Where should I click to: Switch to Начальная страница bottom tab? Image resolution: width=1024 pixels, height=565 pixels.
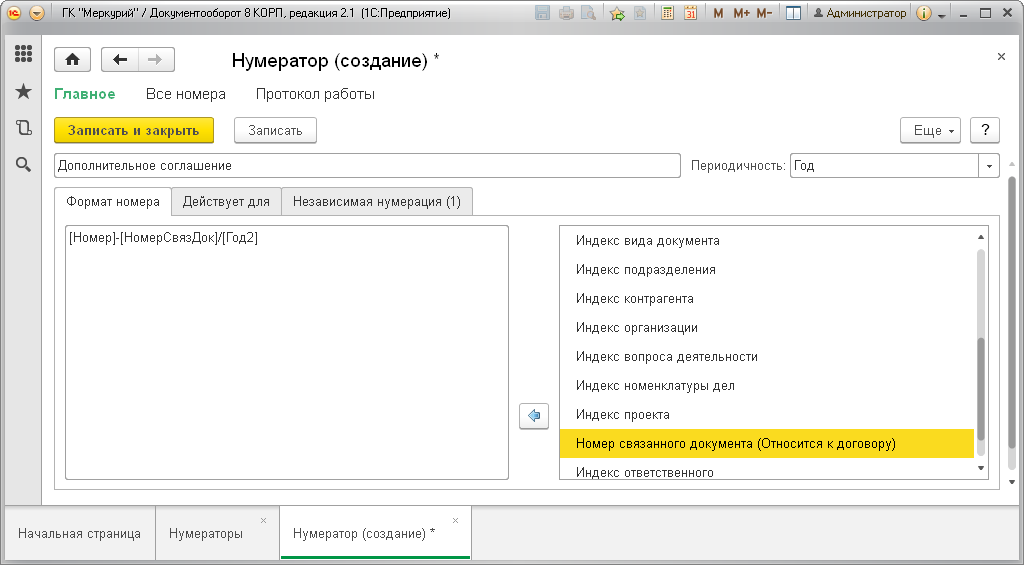[79, 533]
